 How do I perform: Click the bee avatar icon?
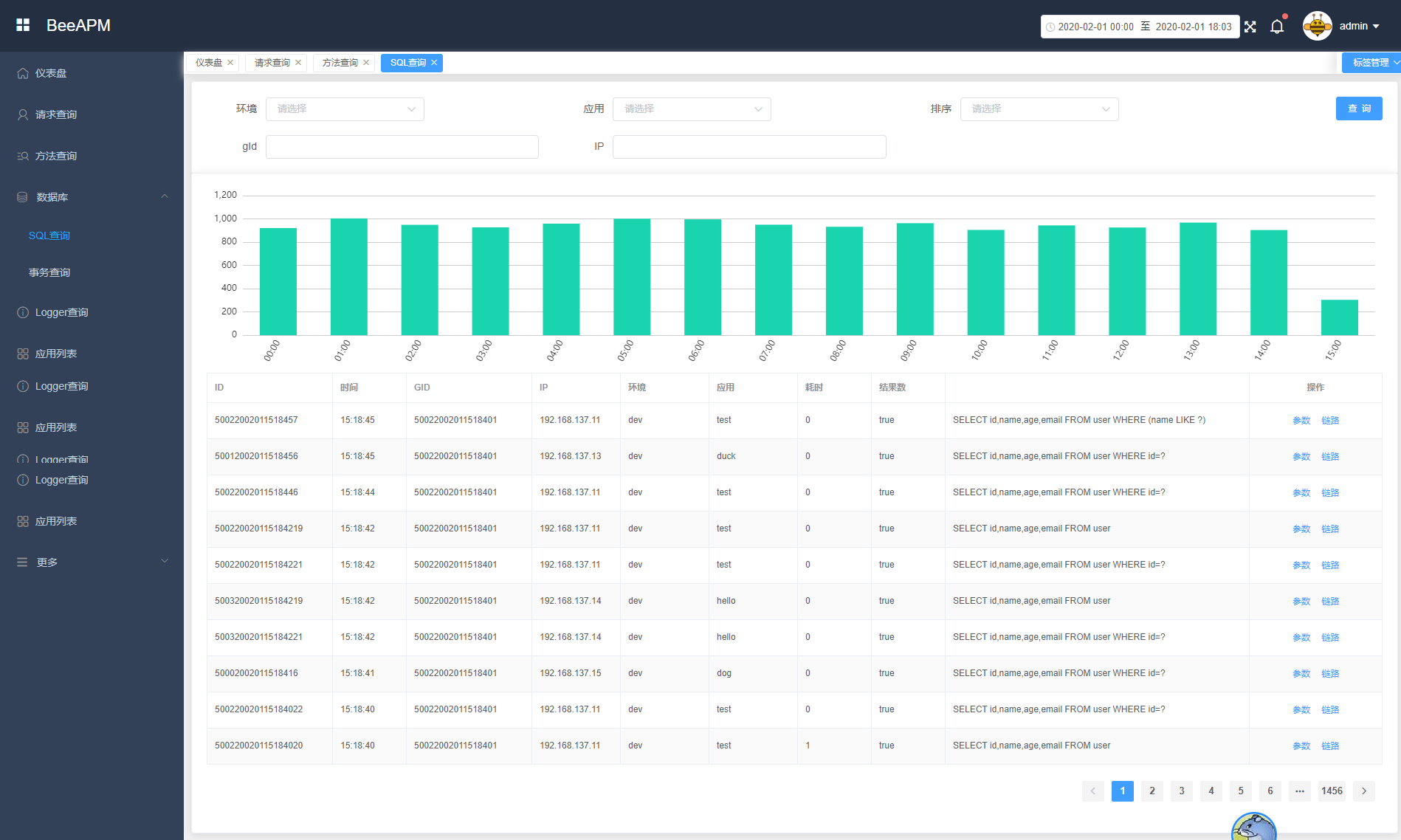click(x=1318, y=26)
